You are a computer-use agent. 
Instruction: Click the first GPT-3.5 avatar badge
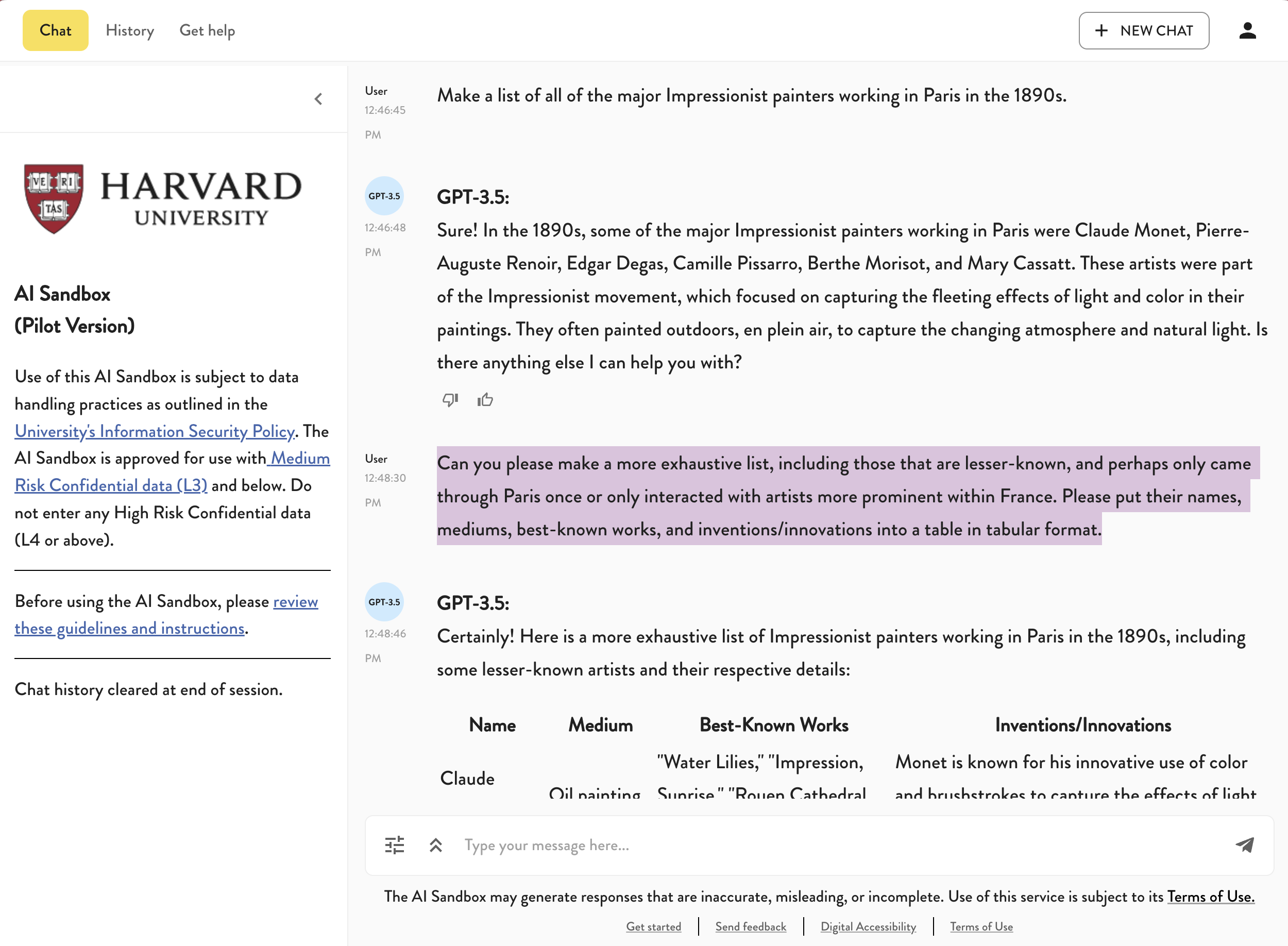pos(384,196)
